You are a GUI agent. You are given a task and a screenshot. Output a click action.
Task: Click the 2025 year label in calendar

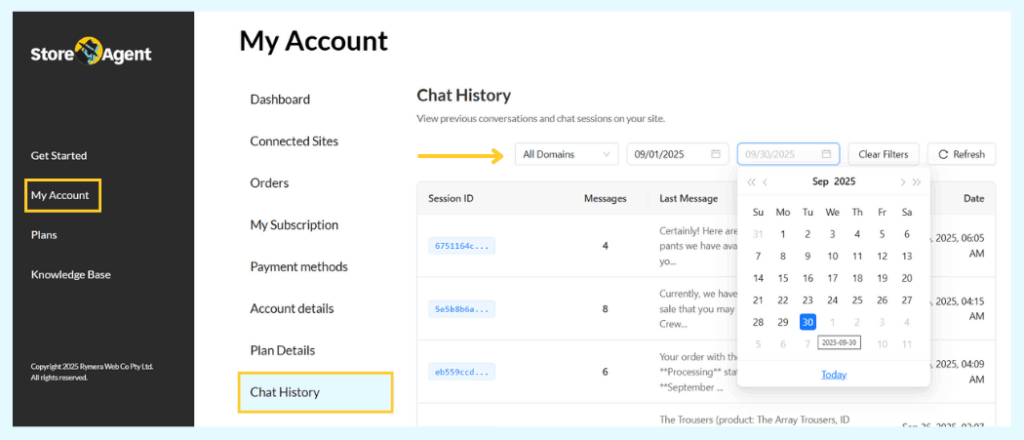point(845,182)
